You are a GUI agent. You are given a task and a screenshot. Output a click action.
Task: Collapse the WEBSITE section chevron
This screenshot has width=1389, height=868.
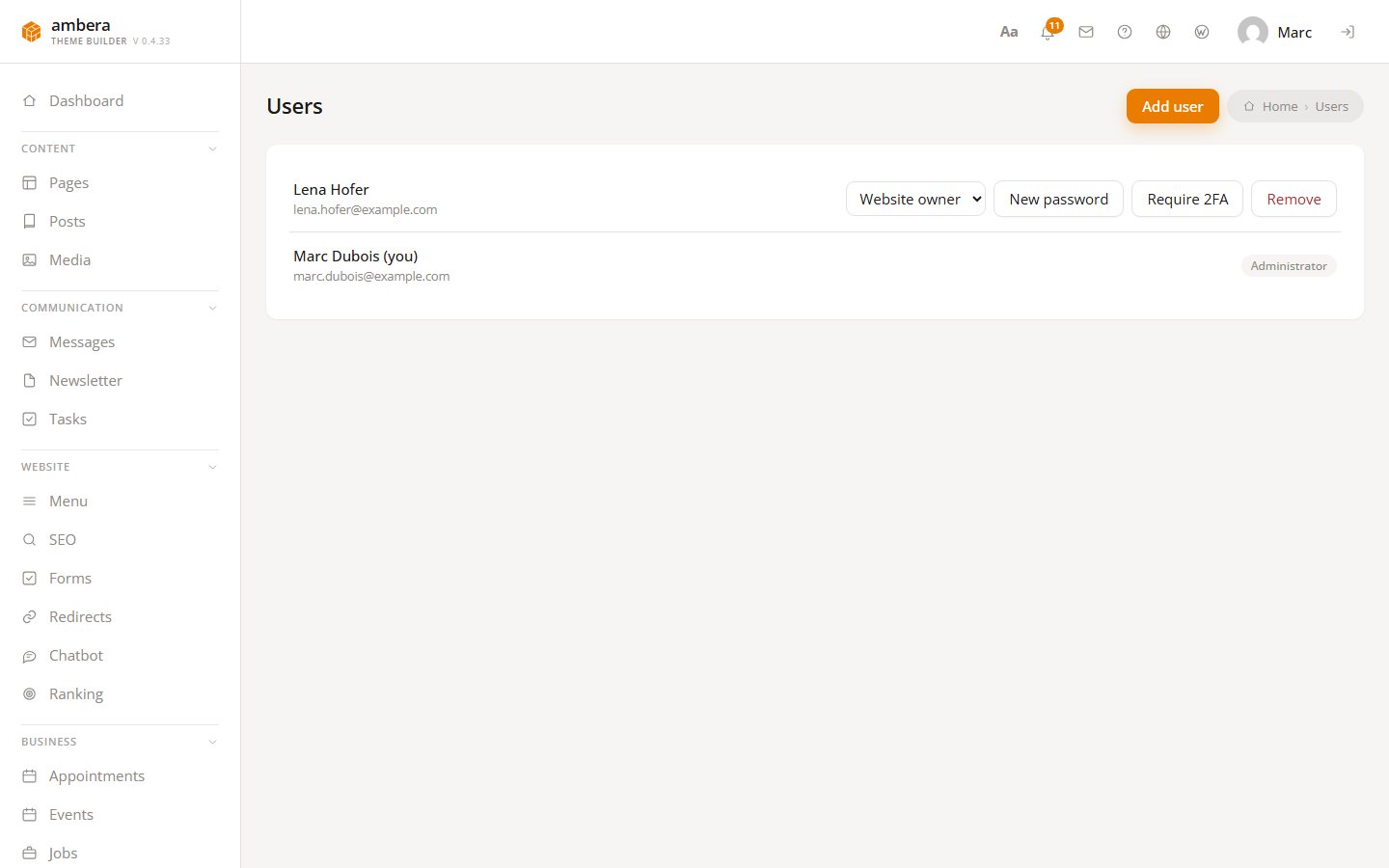(x=213, y=467)
